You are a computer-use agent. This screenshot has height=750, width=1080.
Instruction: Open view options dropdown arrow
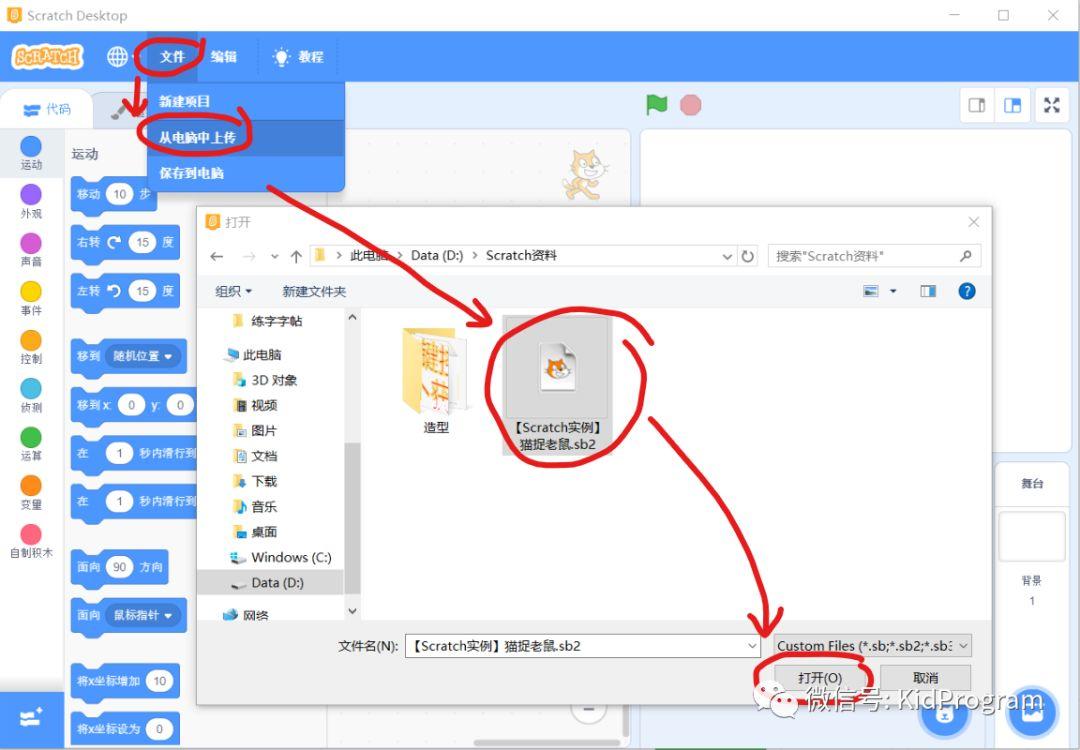[893, 291]
